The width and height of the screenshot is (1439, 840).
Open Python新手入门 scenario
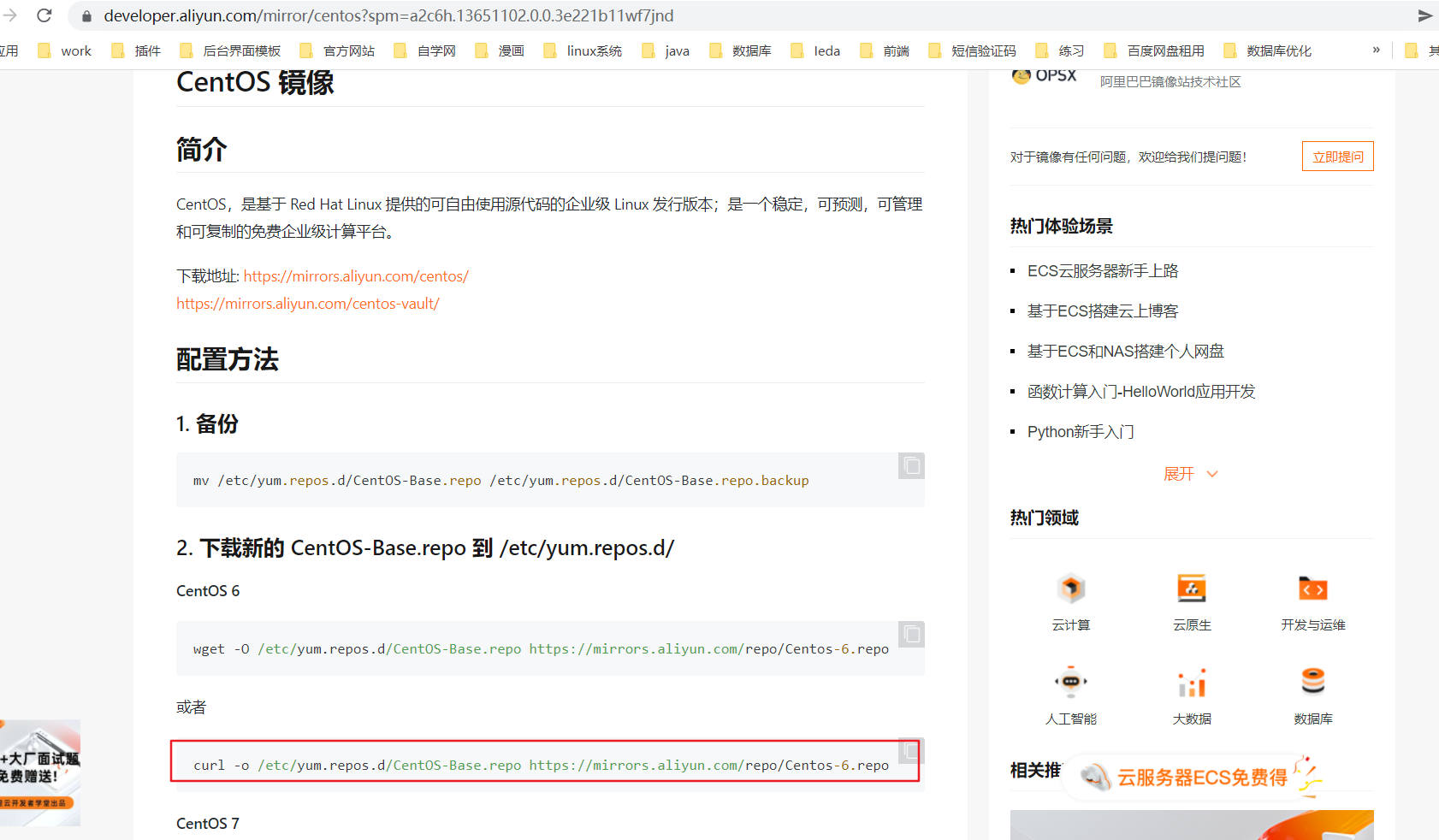1081,432
